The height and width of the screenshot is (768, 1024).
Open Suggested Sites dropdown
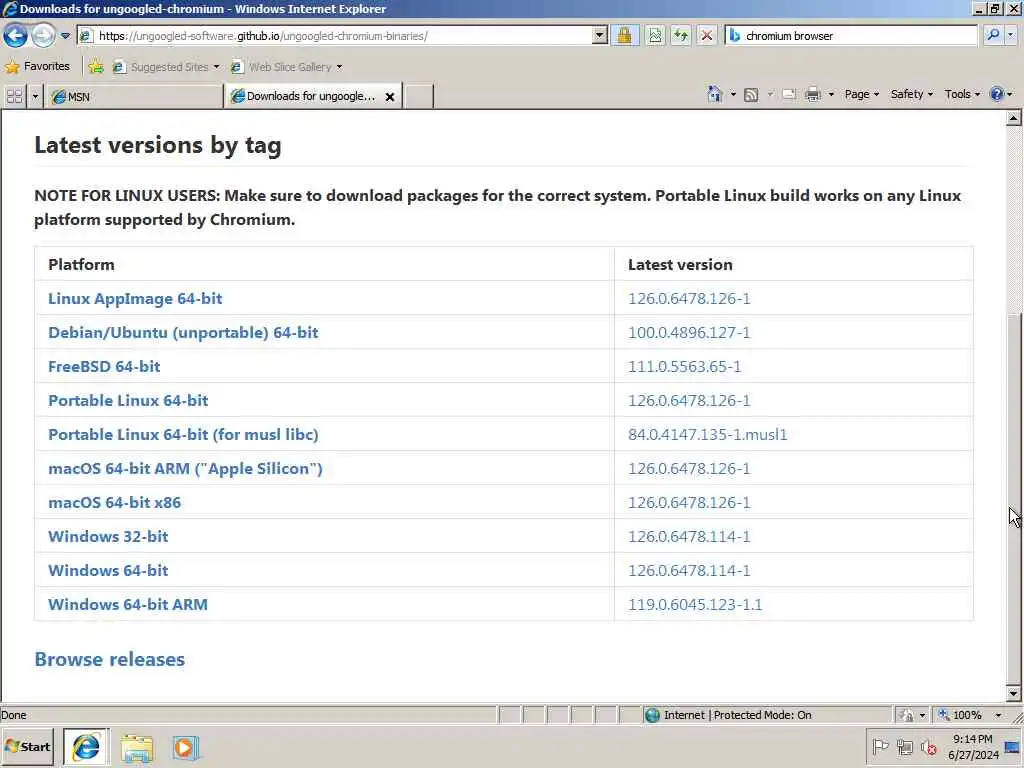(x=166, y=67)
